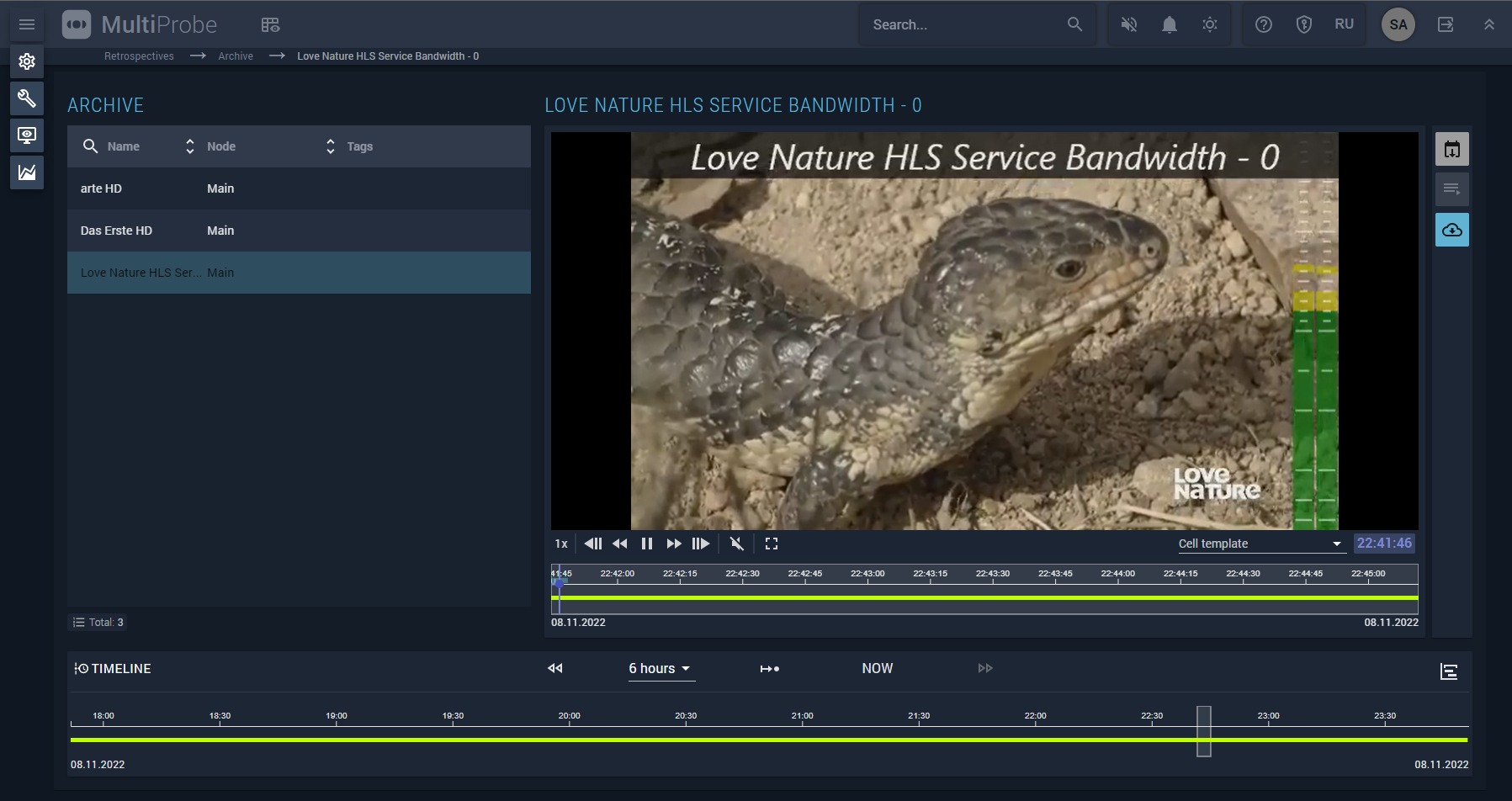The height and width of the screenshot is (801, 1512).
Task: Seek main timeline to 20:00
Action: pos(570,717)
